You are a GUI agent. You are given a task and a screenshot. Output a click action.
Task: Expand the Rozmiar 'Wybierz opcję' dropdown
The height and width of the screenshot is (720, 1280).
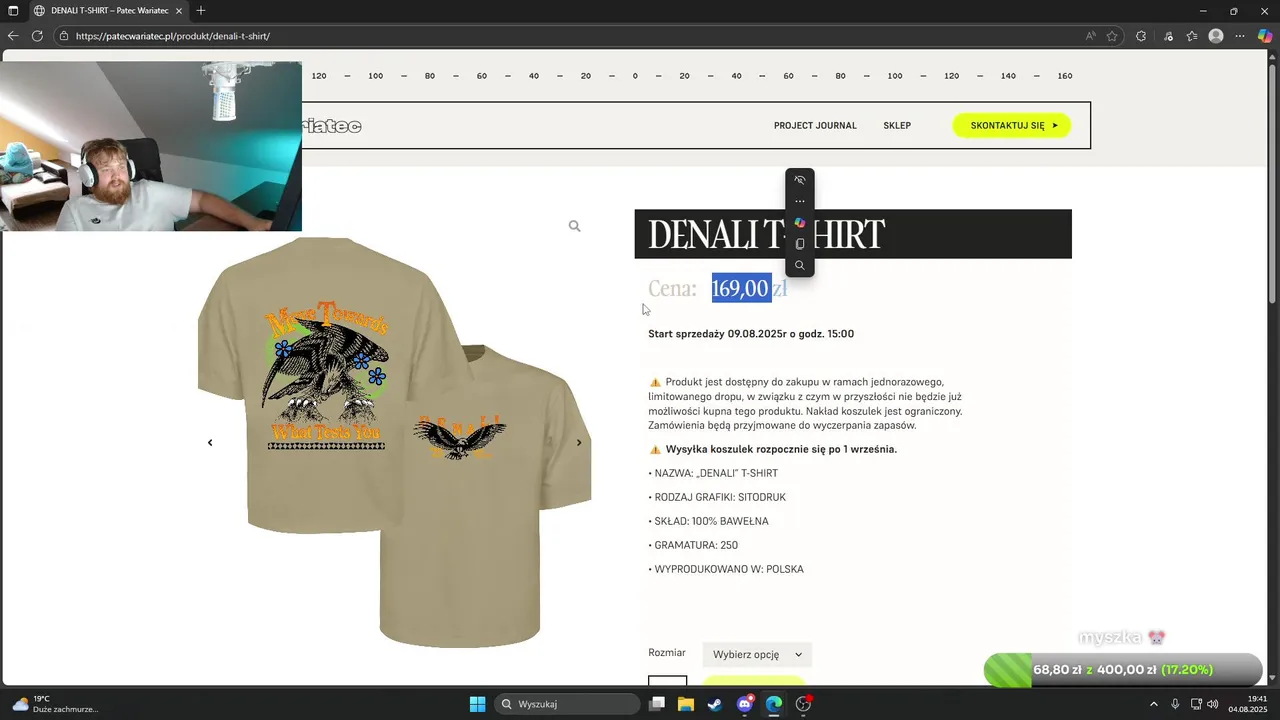[757, 655]
